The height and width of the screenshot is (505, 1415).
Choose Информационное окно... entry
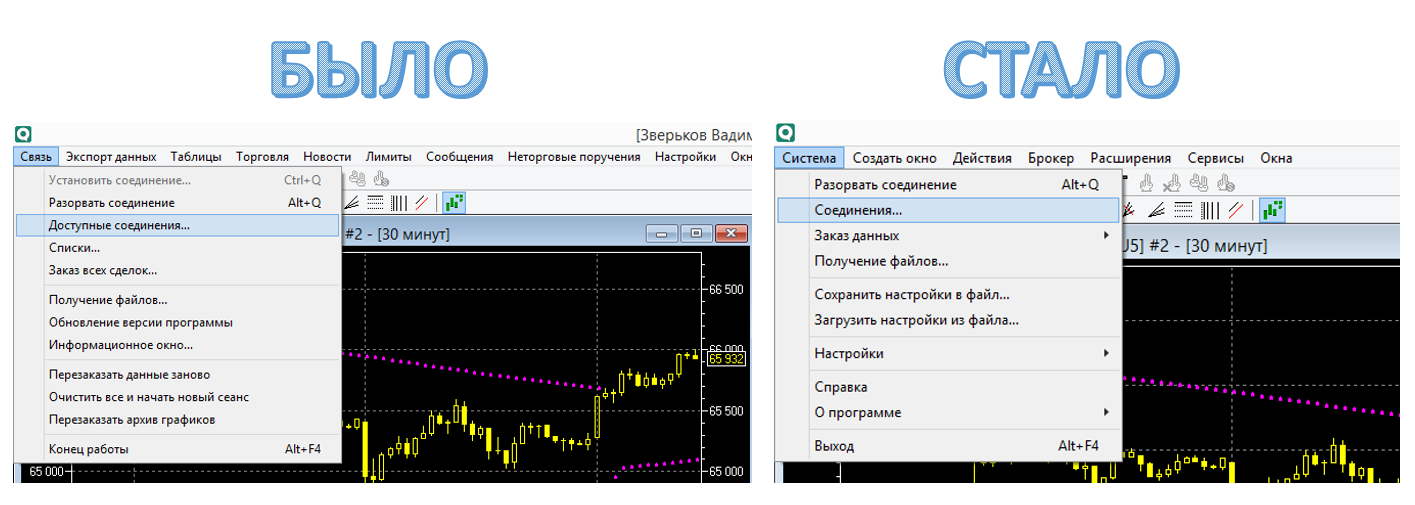coord(178,345)
